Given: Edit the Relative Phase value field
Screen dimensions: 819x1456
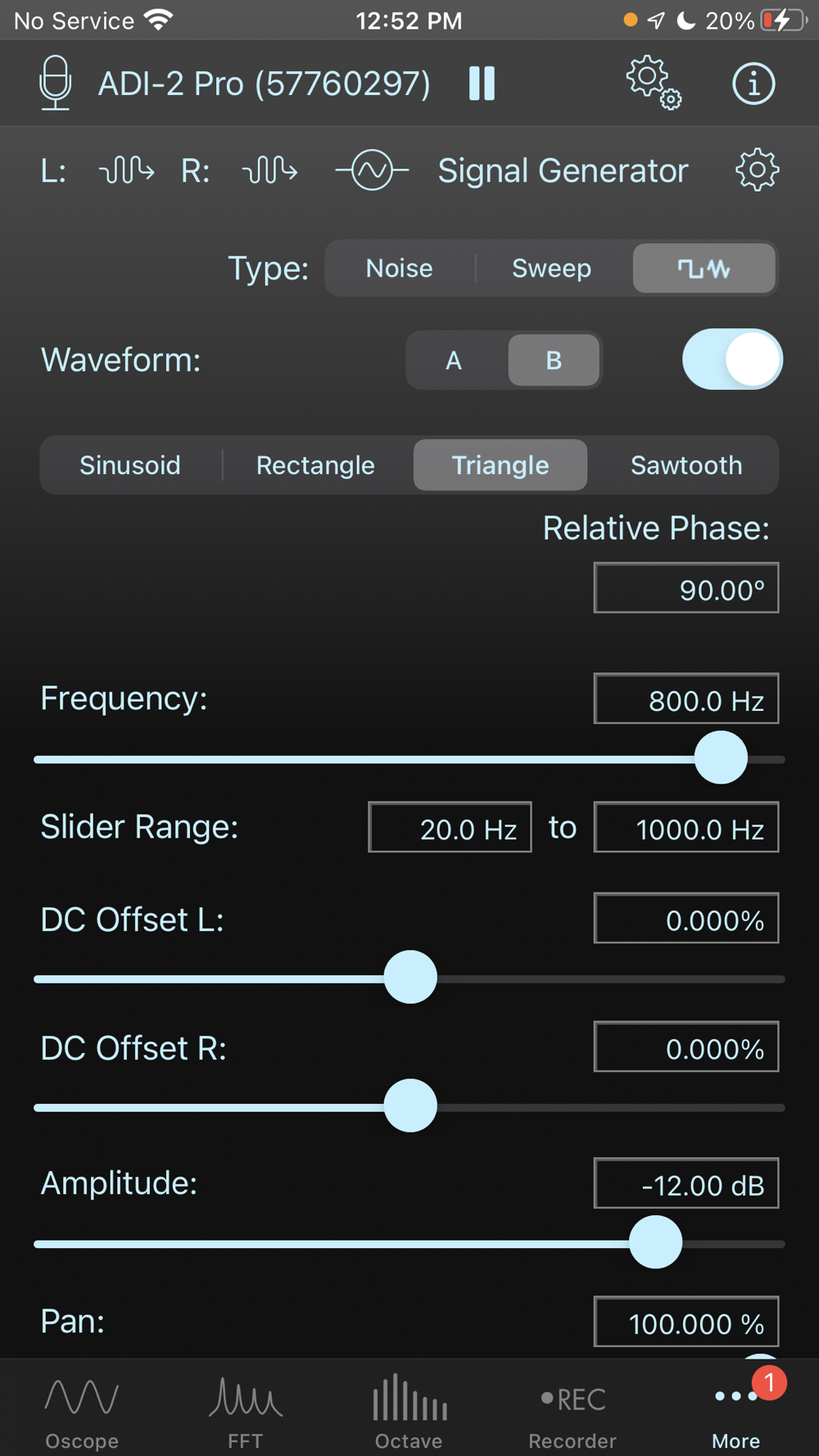Looking at the screenshot, I should point(686,588).
